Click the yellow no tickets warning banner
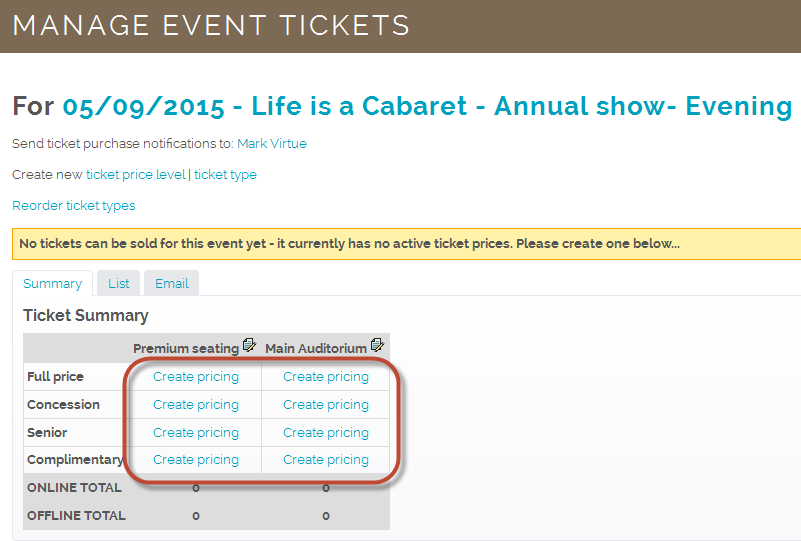The height and width of the screenshot is (541, 801). tap(407, 244)
